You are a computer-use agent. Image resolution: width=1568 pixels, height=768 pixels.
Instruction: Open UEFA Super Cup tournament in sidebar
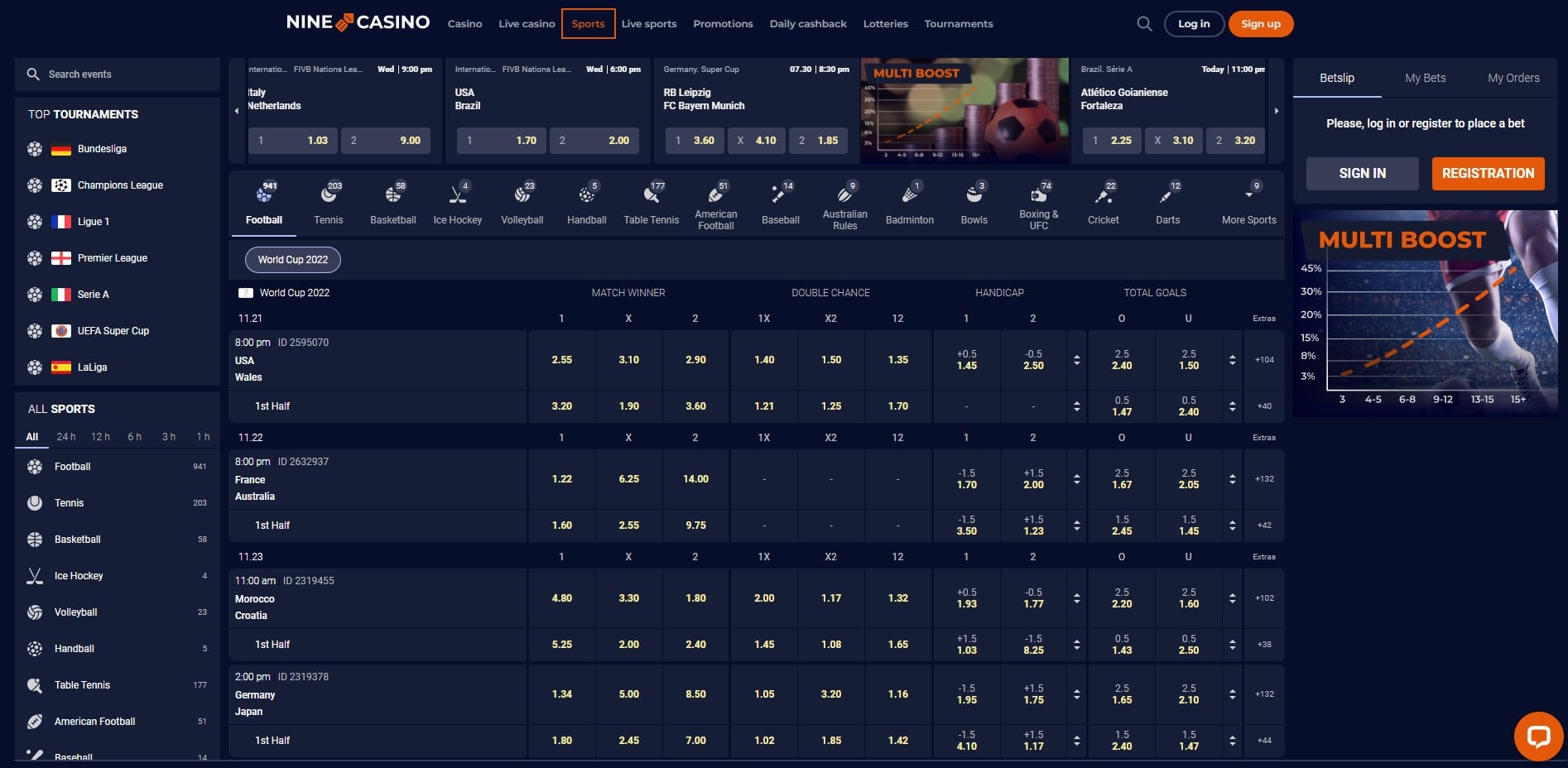tap(118, 331)
